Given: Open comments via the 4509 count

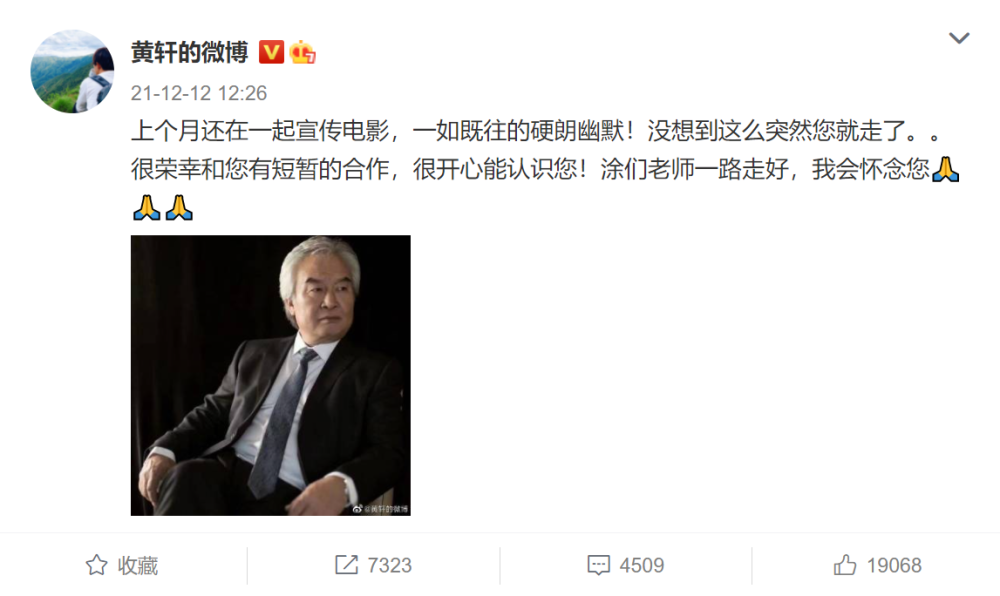Looking at the screenshot, I should [642, 565].
